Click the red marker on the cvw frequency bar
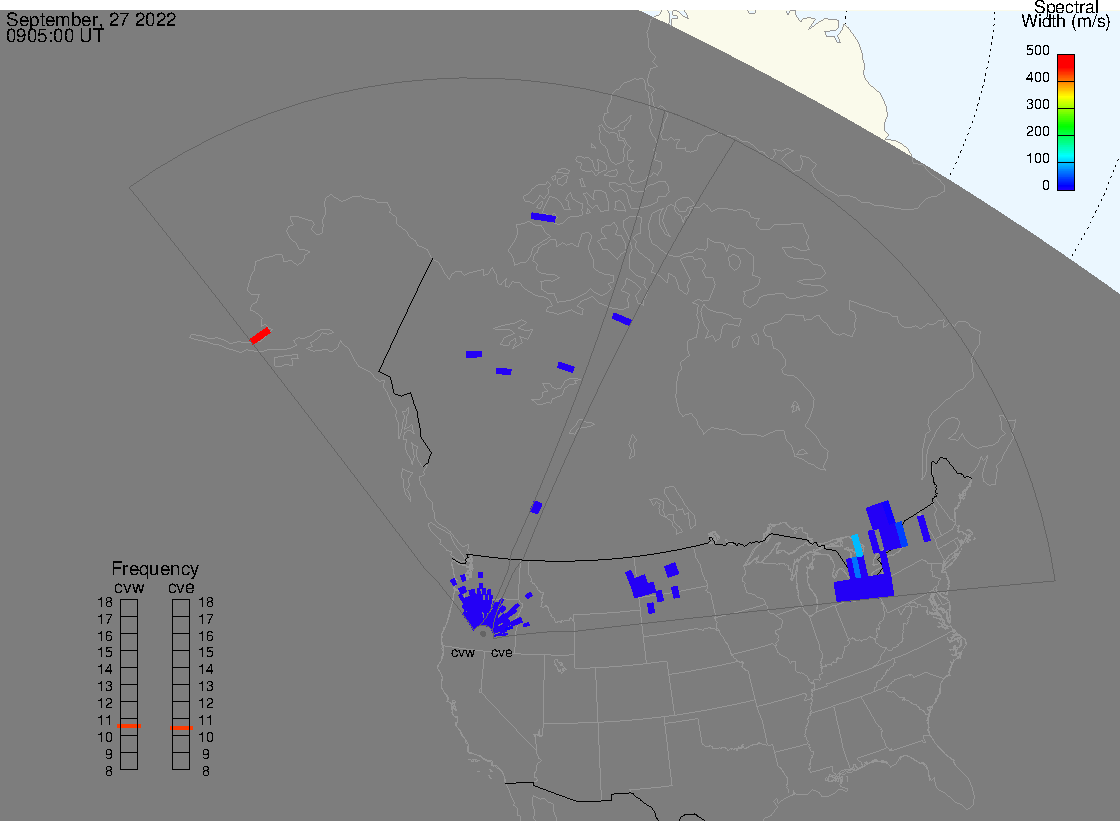 [x=129, y=726]
